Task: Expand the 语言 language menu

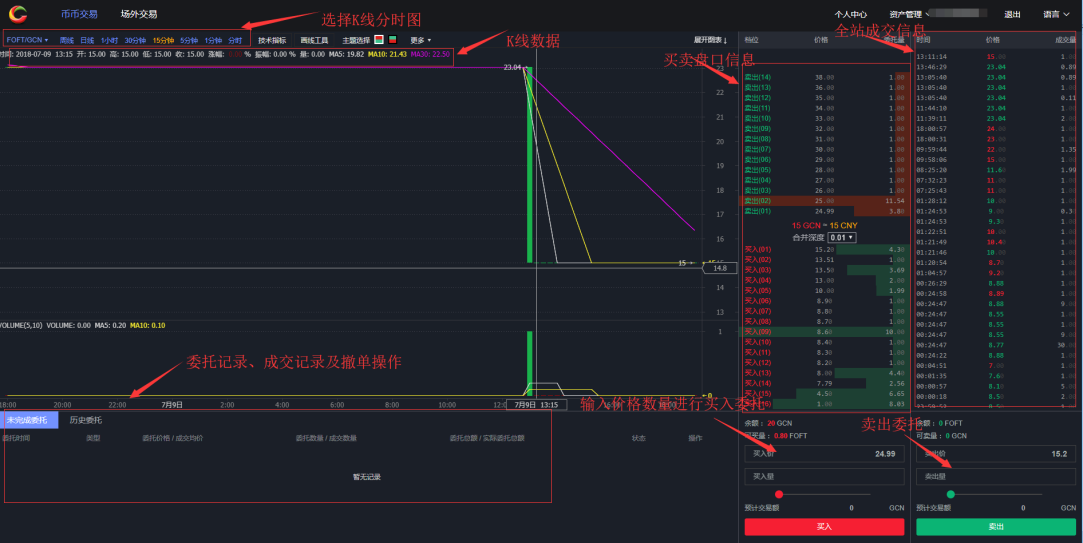Action: click(x=1056, y=14)
